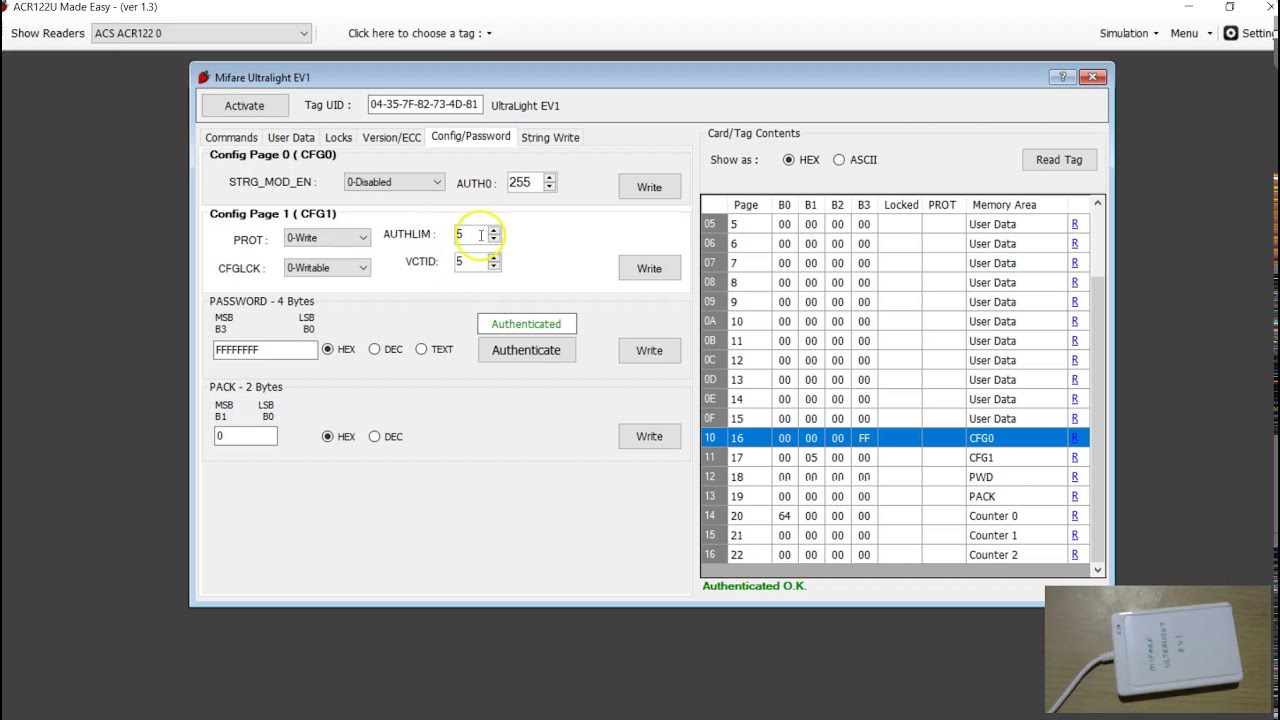Click the Show Readers label

tap(47, 33)
